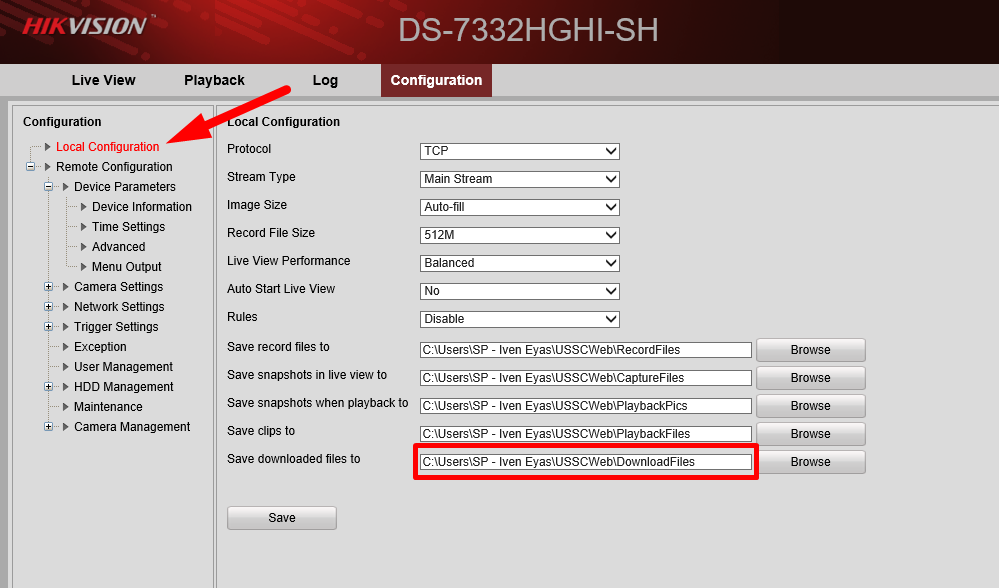The width and height of the screenshot is (999, 588).
Task: Browse for the downloaded files folder
Action: pos(810,462)
